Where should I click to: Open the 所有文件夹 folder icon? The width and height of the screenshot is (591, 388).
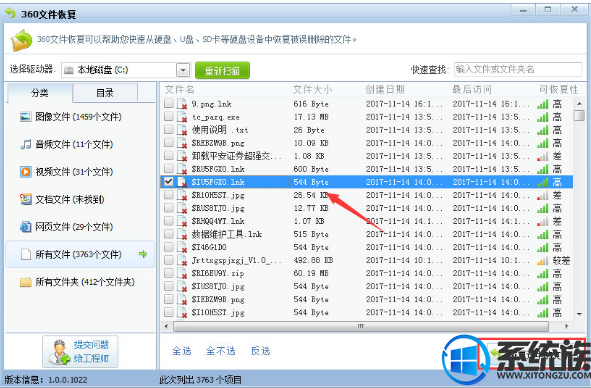click(25, 282)
